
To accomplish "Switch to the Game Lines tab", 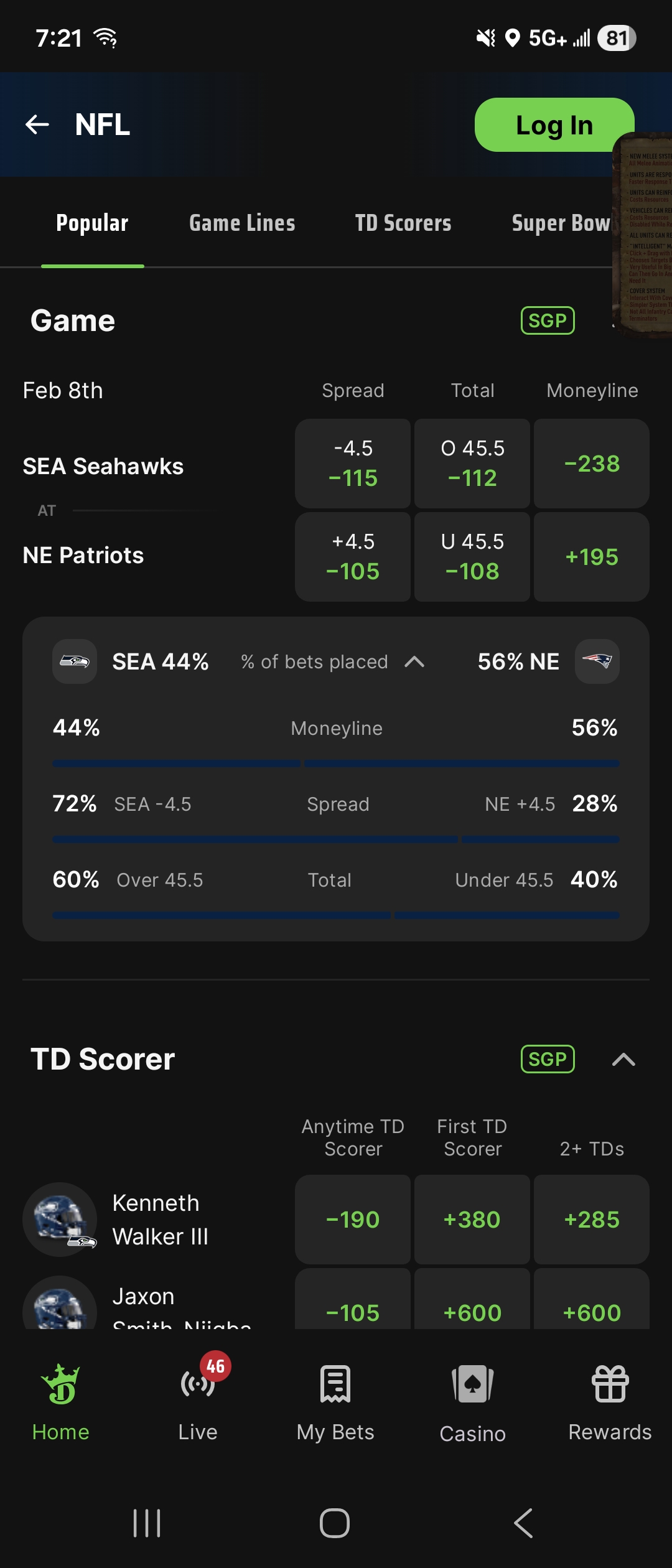I will 242,223.
